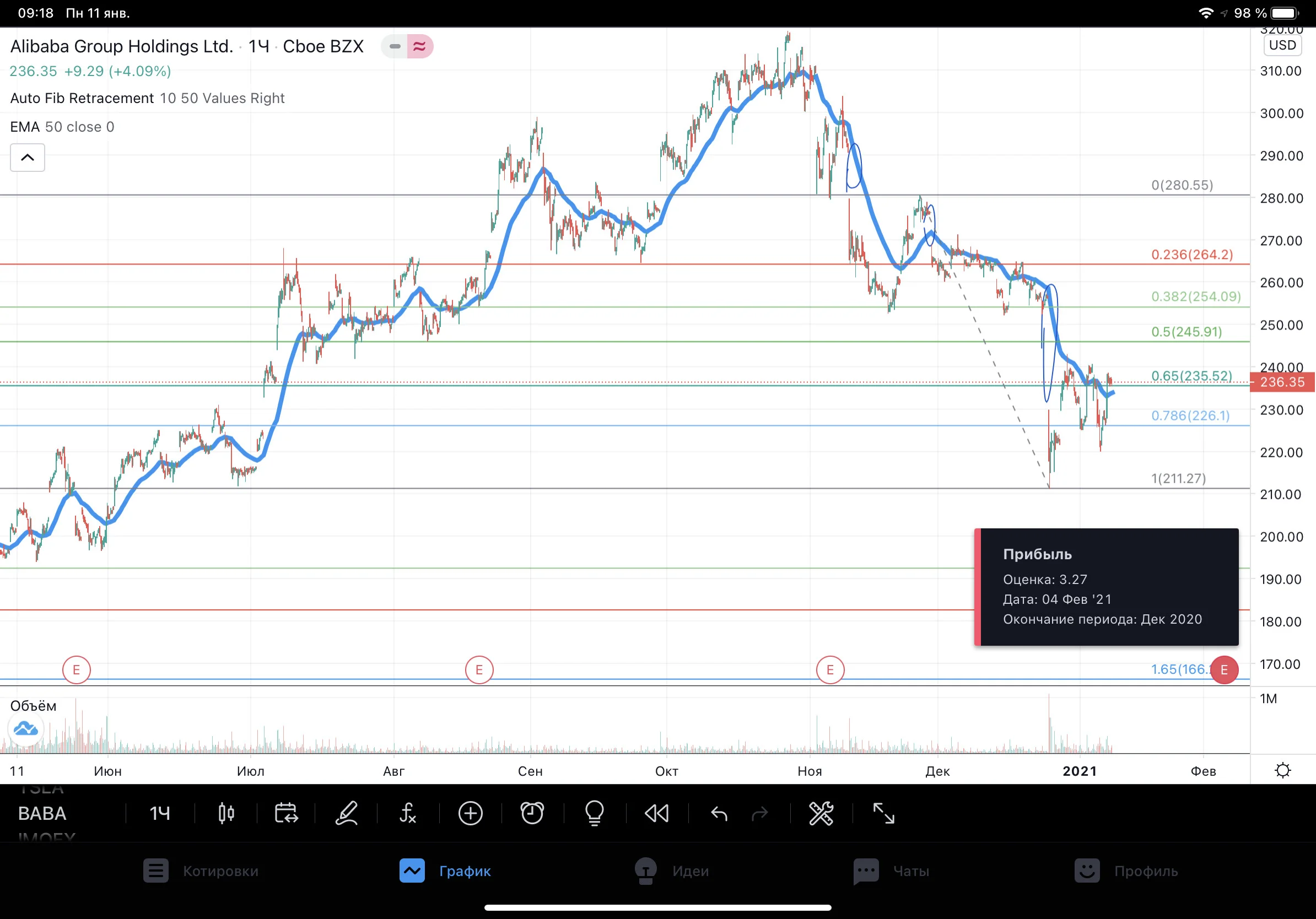Select the EMA 50 close indicator label
The width and height of the screenshot is (1316, 919).
coord(62,127)
